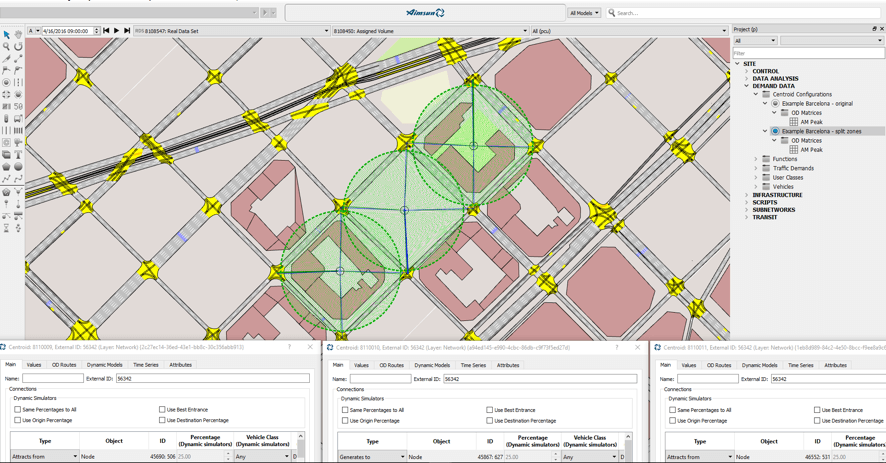Expand the INFRASTRUCTURE tree node
This screenshot has width=886, height=463.
[746, 195]
